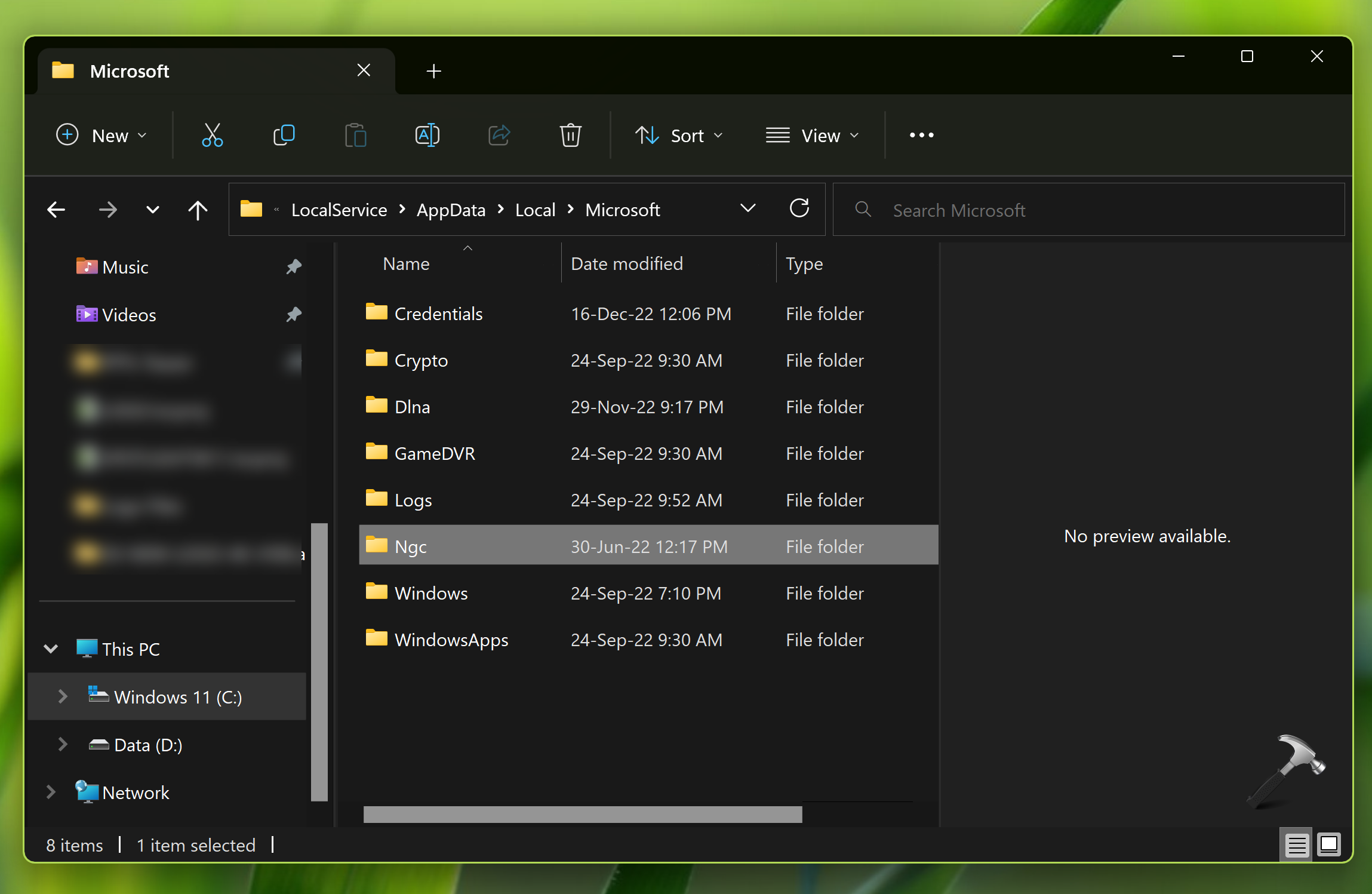Open the More options menu
Viewport: 1372px width, 894px height.
pyautogui.click(x=921, y=134)
